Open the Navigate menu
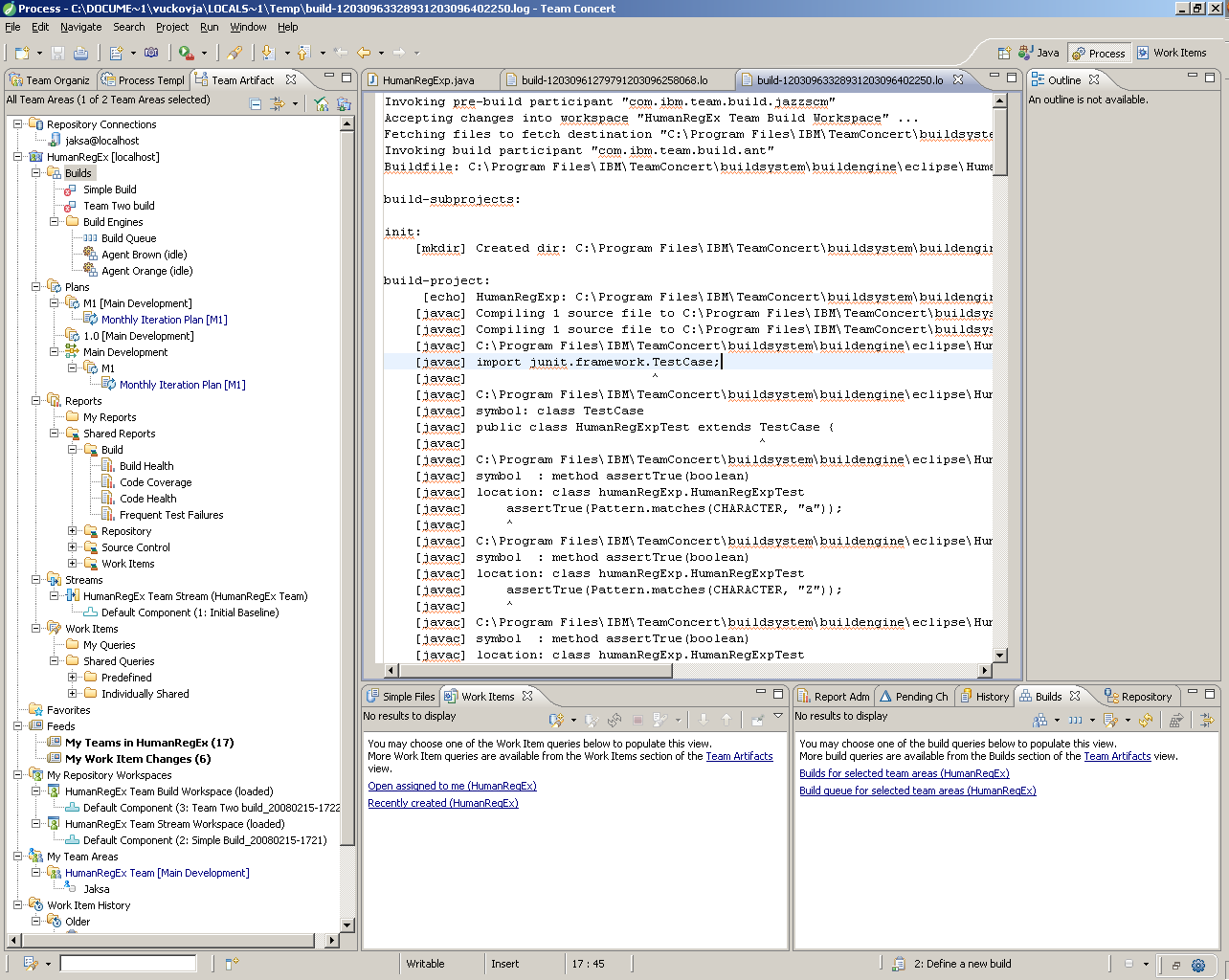The image size is (1229, 980). (80, 27)
